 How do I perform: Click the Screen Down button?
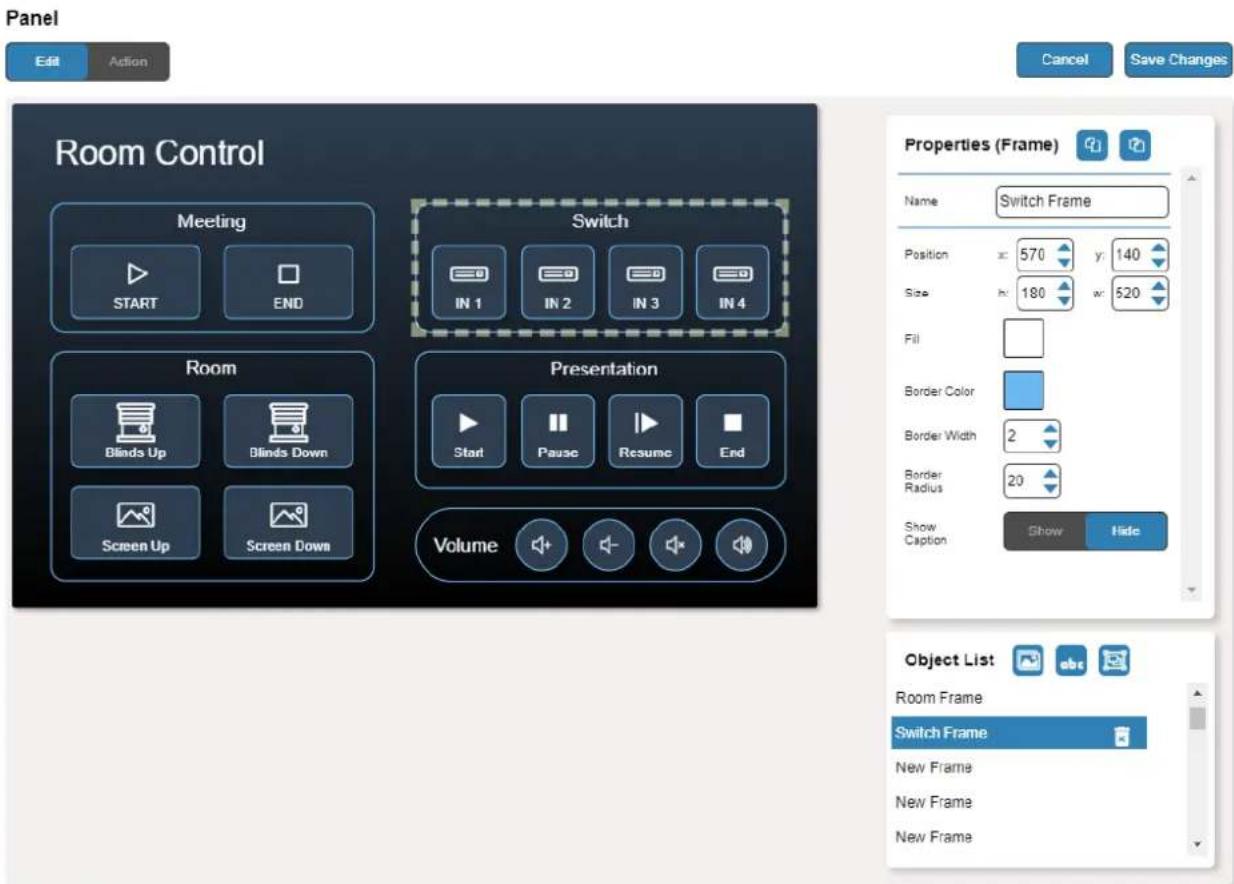[288, 523]
